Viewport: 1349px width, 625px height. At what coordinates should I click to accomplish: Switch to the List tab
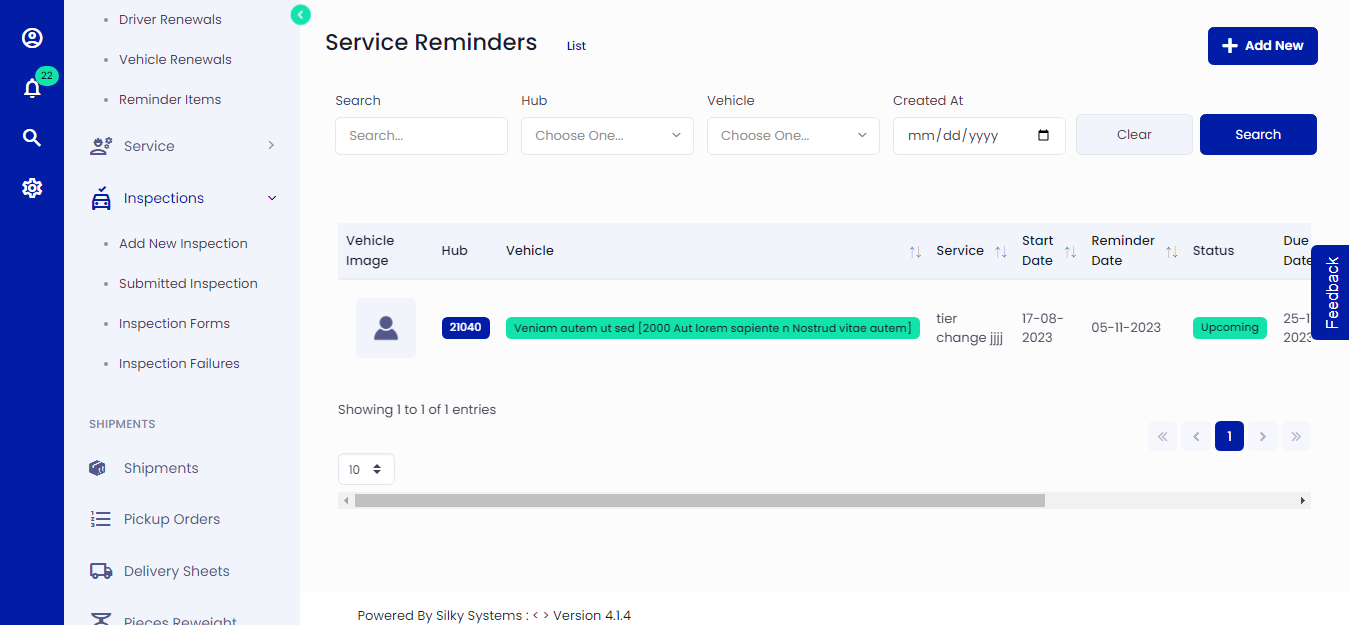click(x=575, y=45)
